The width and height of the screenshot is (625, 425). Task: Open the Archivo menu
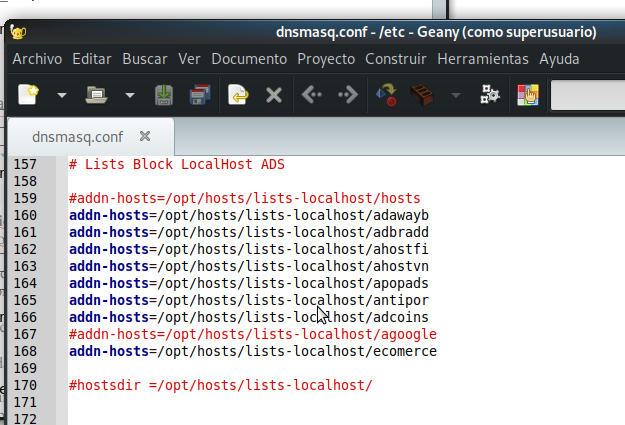[37, 59]
